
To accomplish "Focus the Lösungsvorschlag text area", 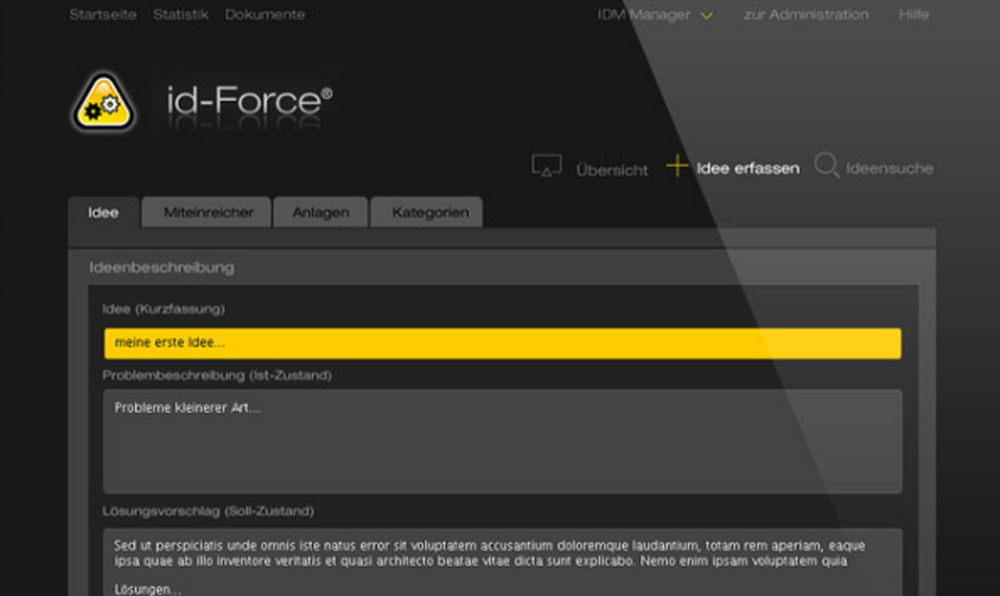I will click(503, 562).
